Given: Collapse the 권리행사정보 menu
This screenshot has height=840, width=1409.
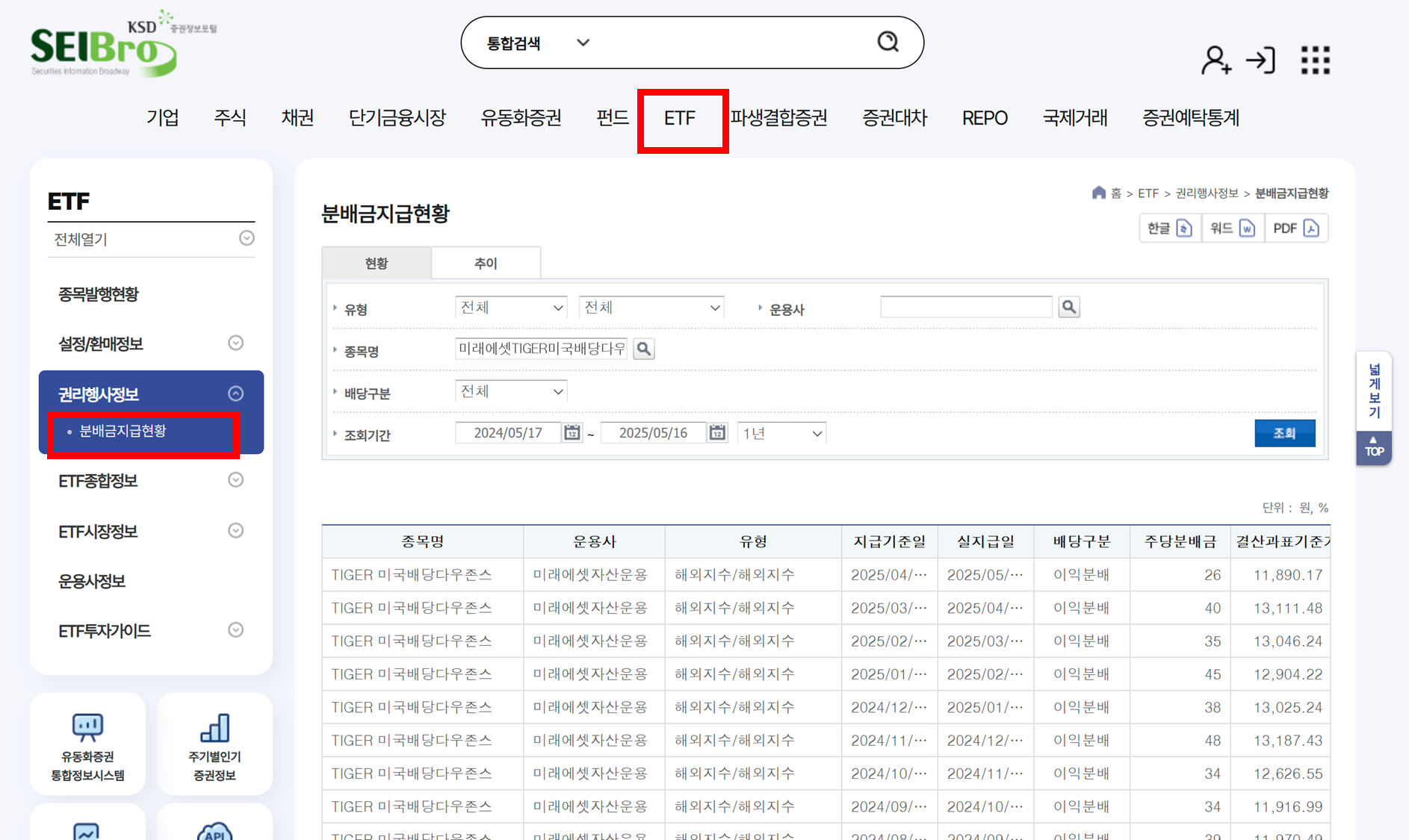Looking at the screenshot, I should click(x=235, y=393).
